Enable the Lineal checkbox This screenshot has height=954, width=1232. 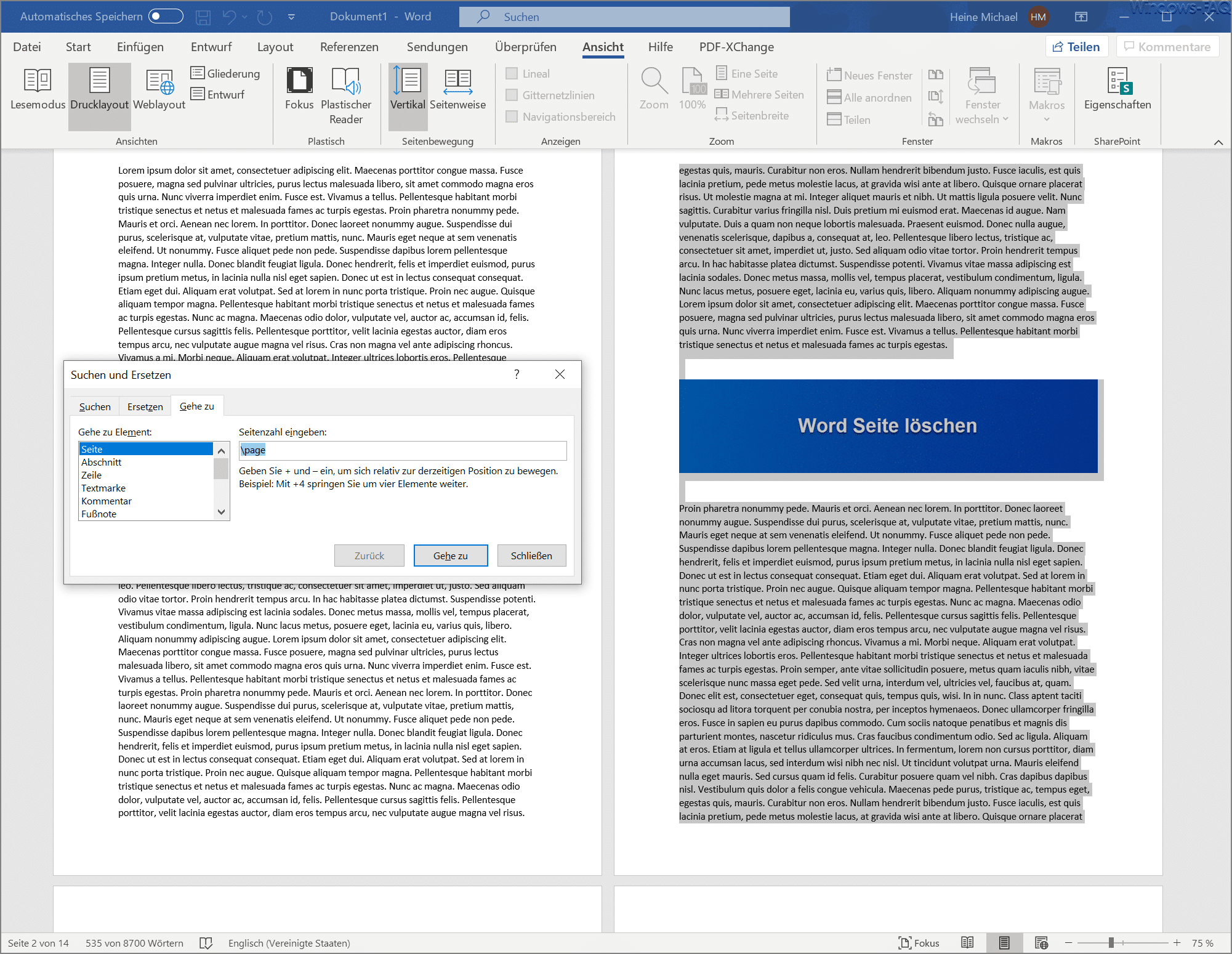(512, 74)
